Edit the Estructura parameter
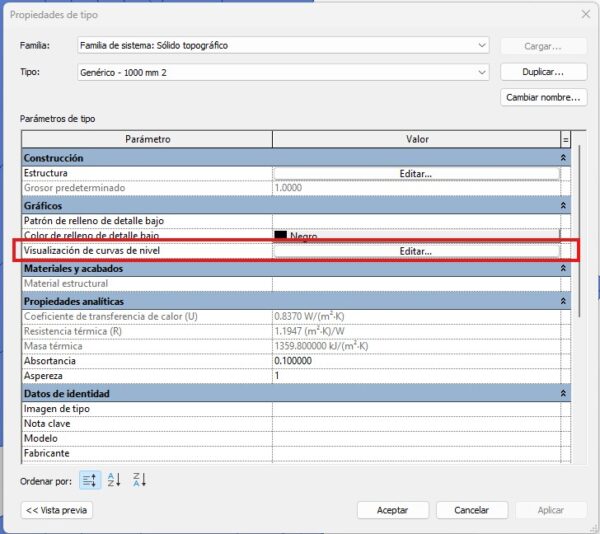This screenshot has height=534, width=600. tap(415, 173)
